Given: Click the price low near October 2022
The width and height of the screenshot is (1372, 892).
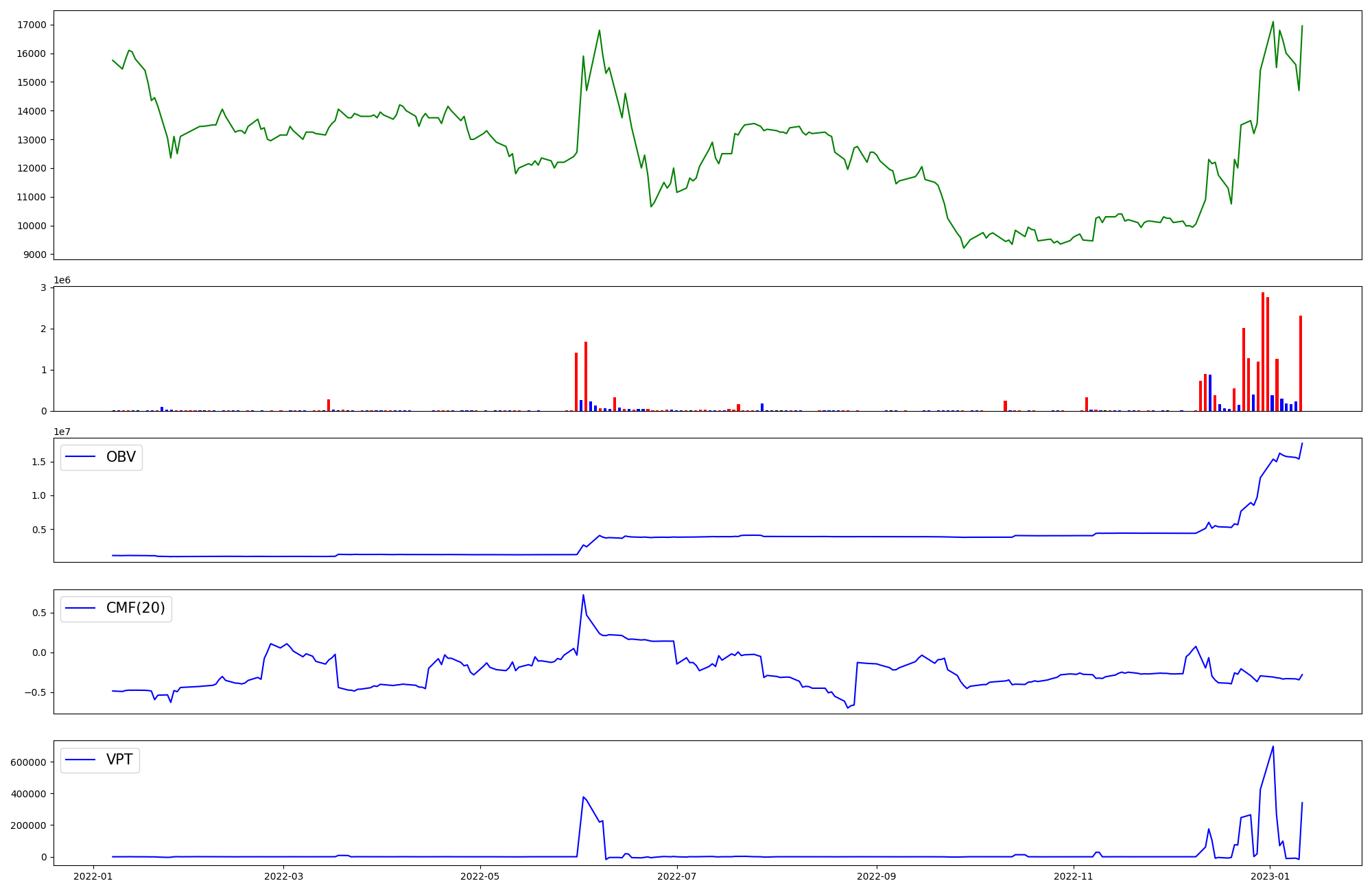Looking at the screenshot, I should point(964,248).
